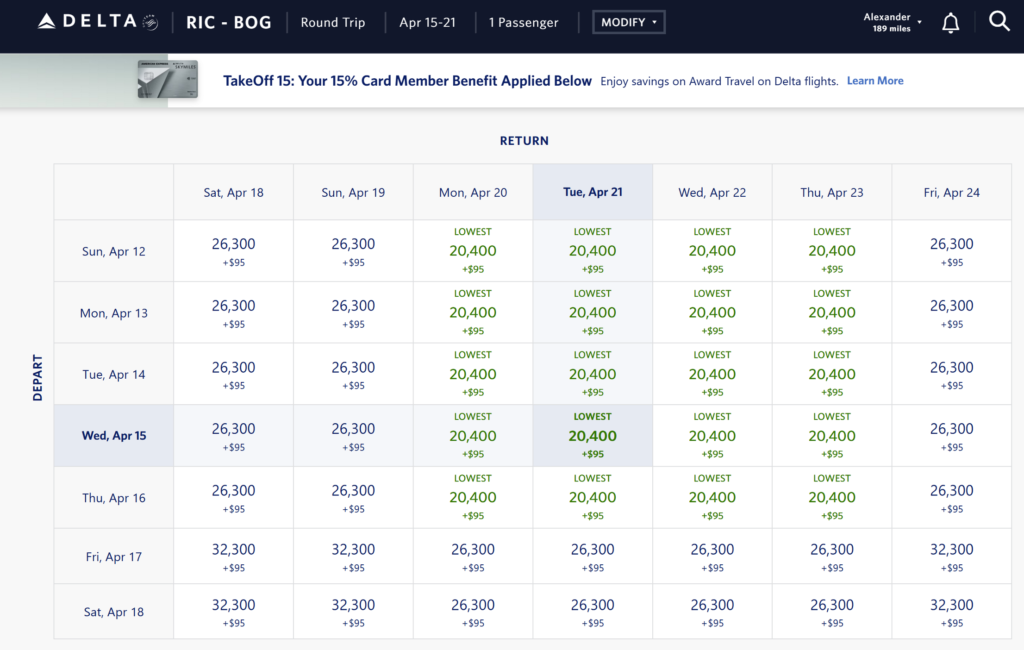Click 1 Passenger in the header

coord(523,22)
